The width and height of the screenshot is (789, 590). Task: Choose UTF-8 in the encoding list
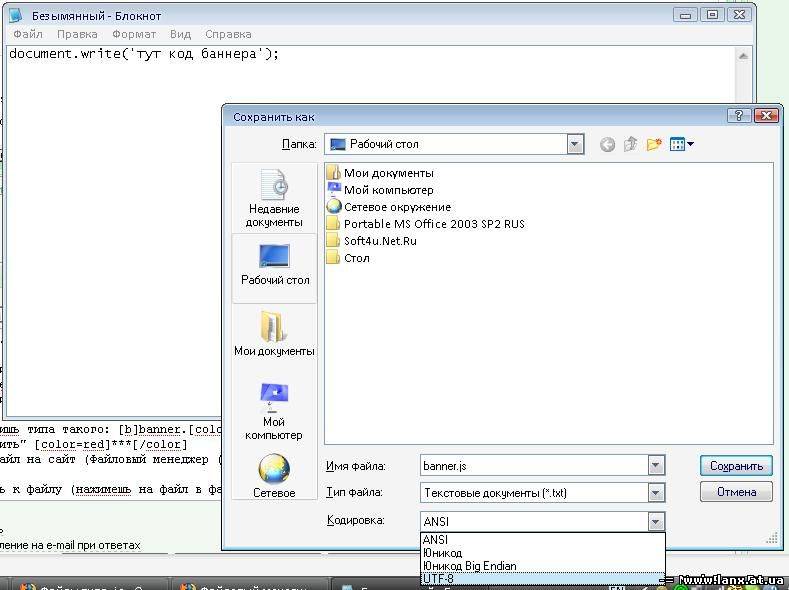(542, 579)
